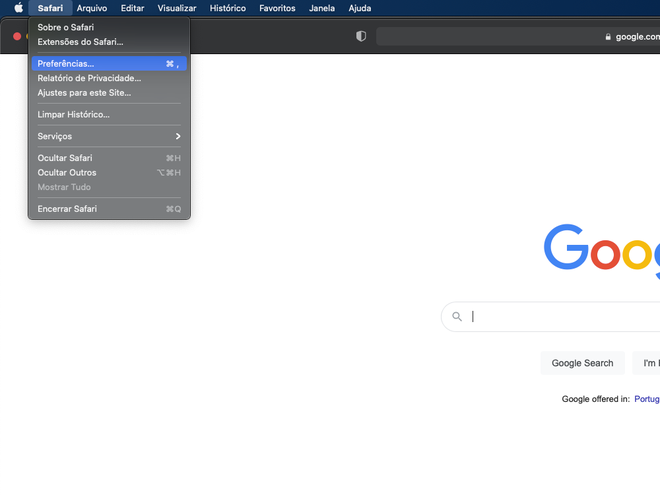
Task: Choose Encerrar Safari
Action: [109, 209]
